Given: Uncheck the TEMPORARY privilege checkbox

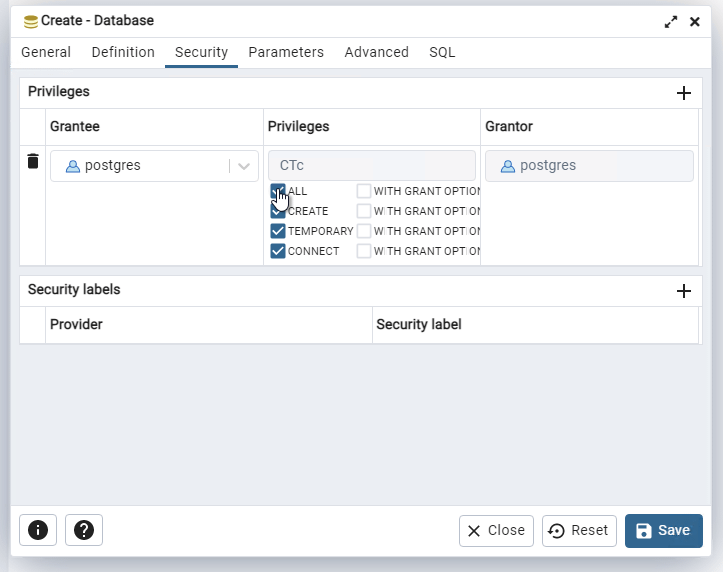Looking at the screenshot, I should [278, 231].
